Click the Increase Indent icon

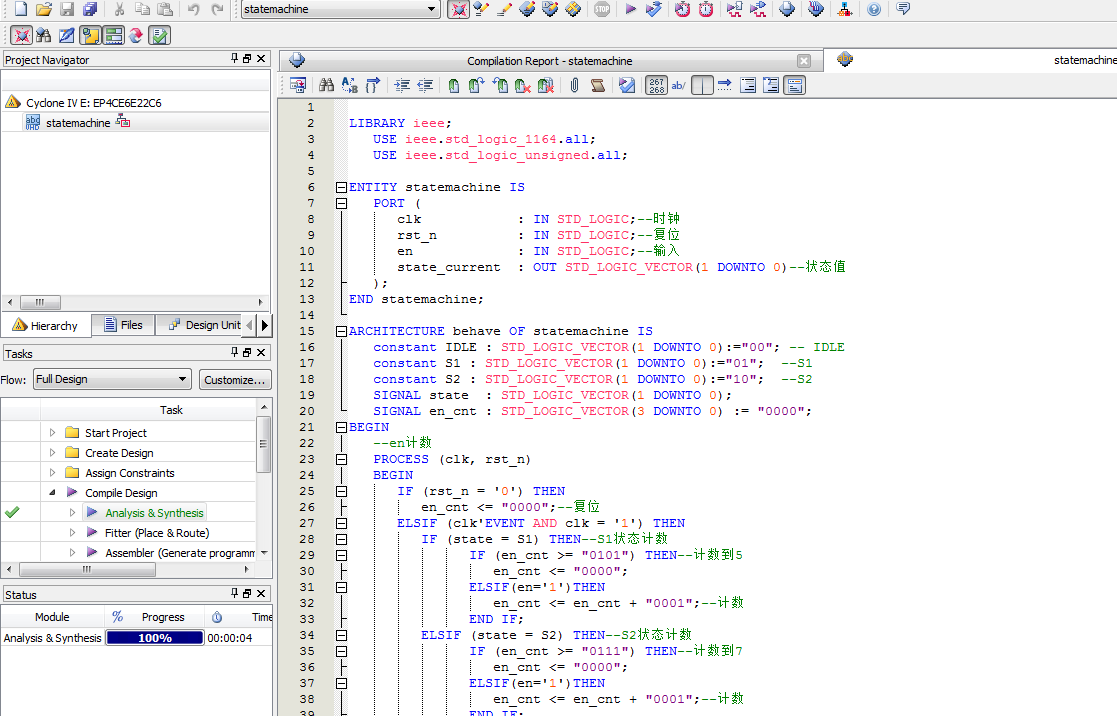tap(402, 86)
